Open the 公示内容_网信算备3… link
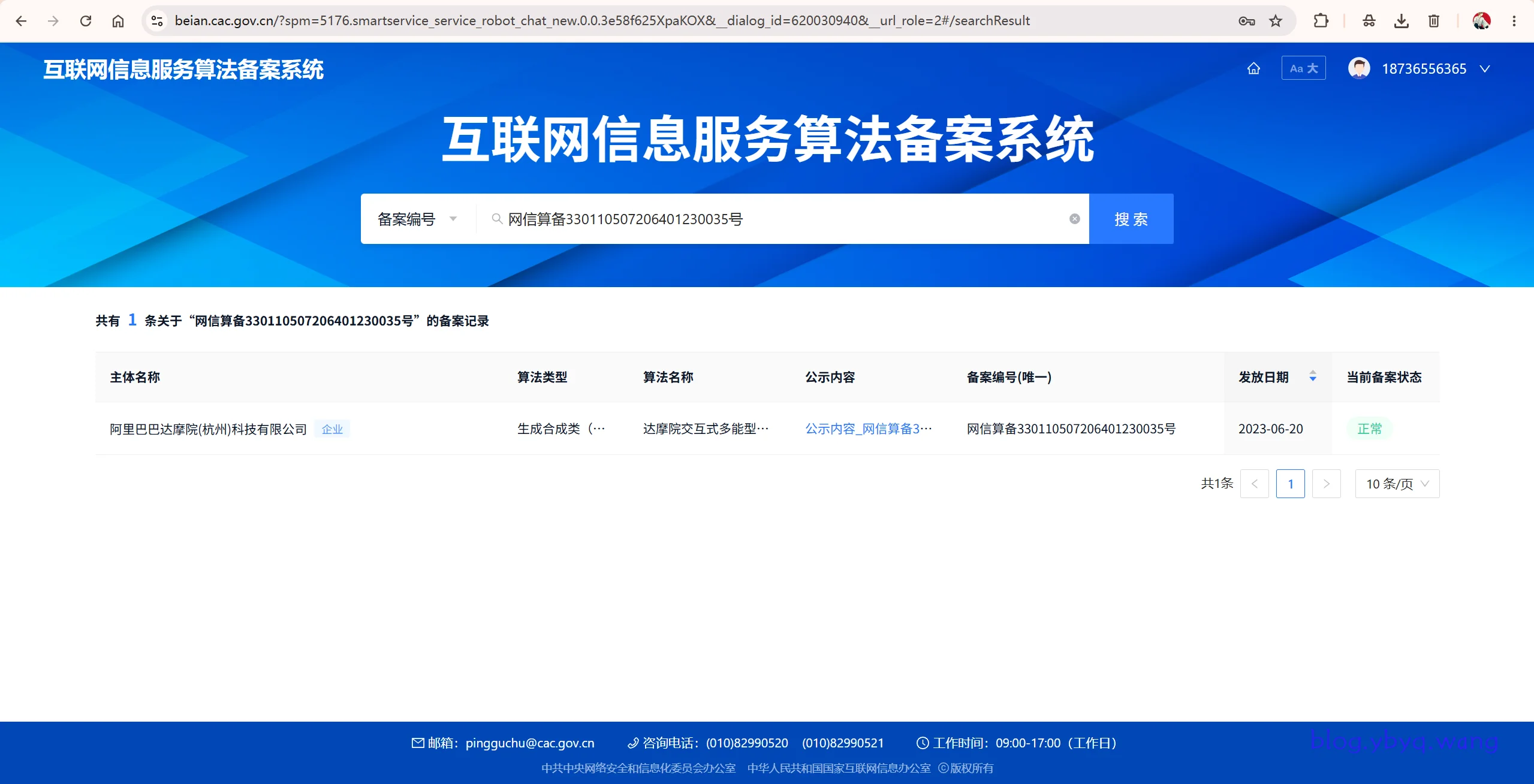The width and height of the screenshot is (1534, 784). (868, 429)
